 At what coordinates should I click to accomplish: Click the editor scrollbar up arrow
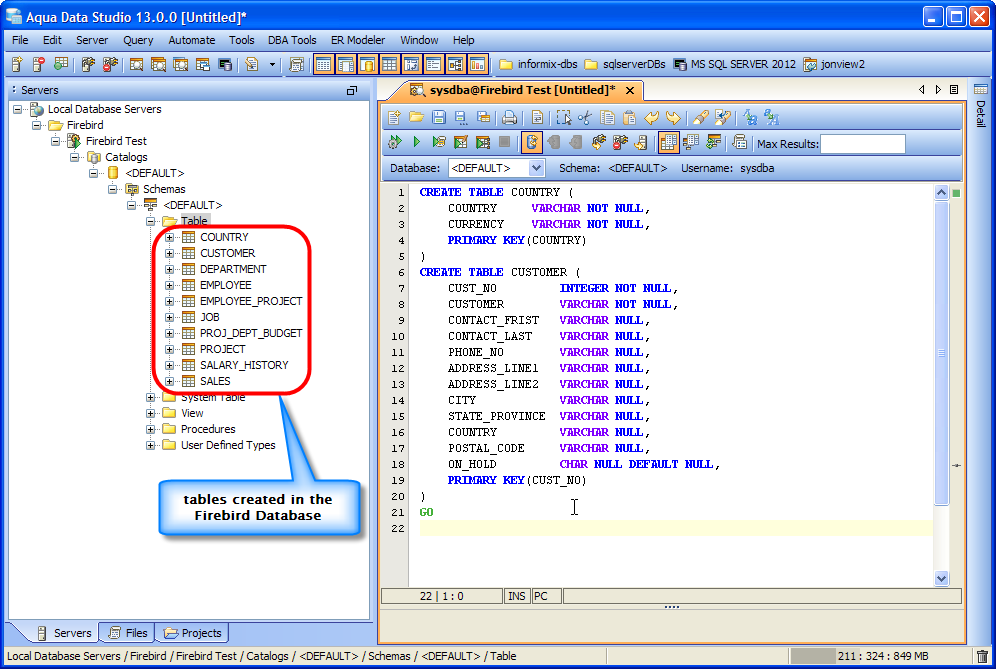coord(941,193)
